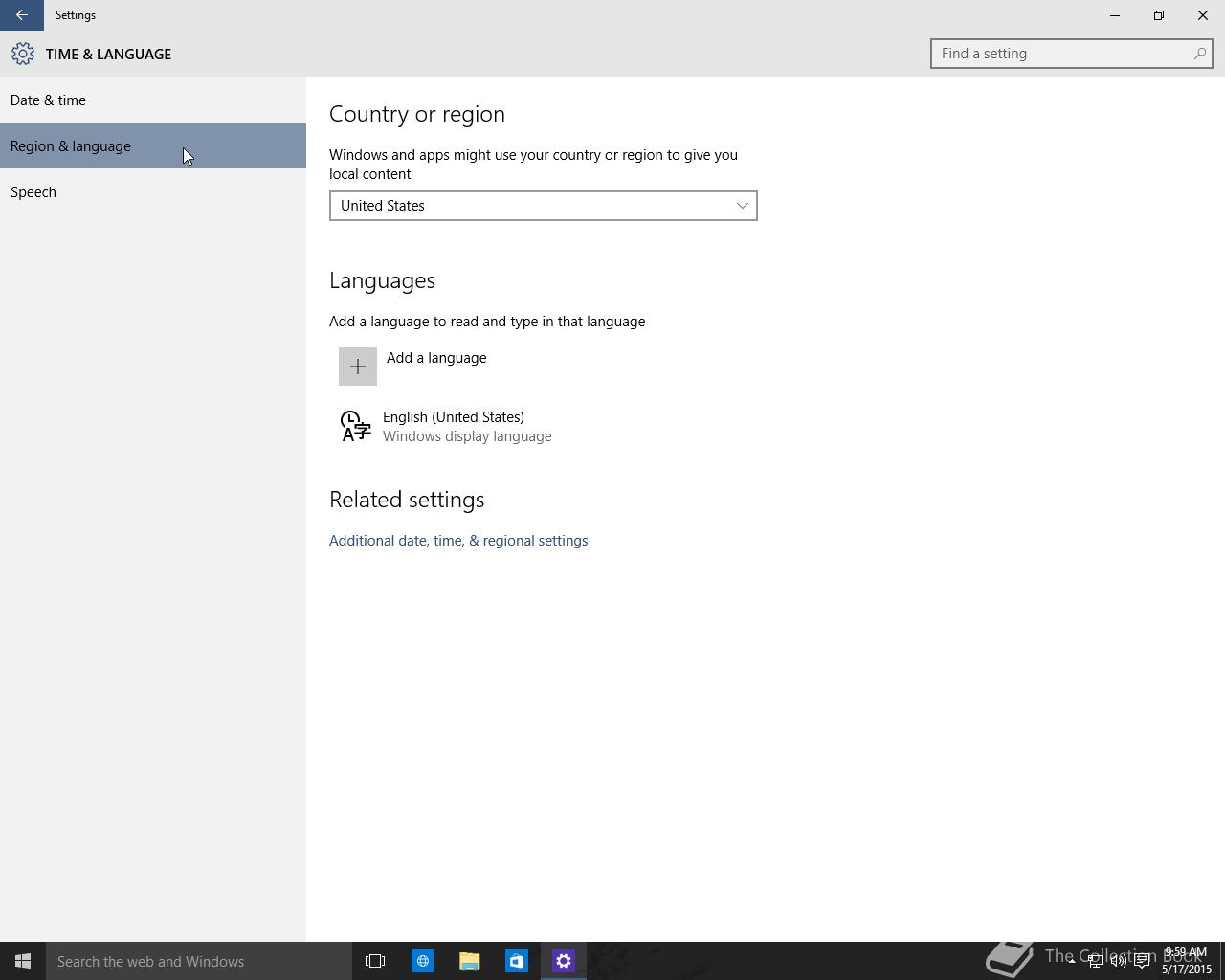Open the volume control tray icon
Viewport: 1225px width, 980px height.
1118,961
